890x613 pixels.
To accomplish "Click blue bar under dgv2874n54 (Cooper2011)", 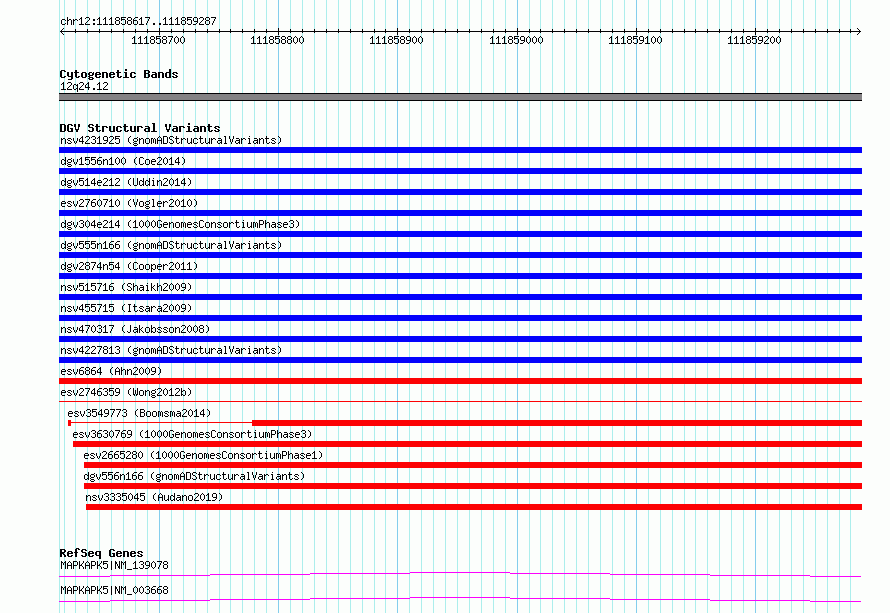I will [x=460, y=276].
